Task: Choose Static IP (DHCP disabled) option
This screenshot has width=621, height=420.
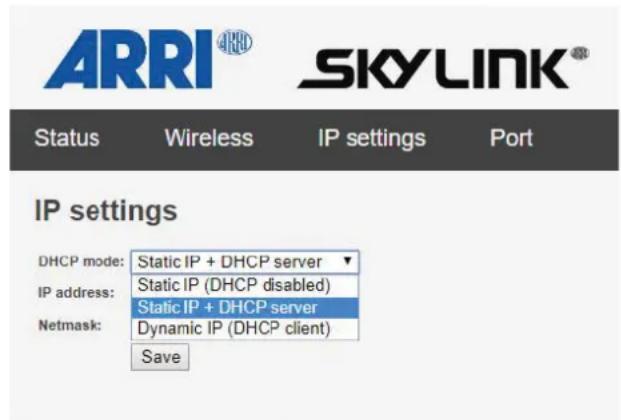Action: [x=245, y=285]
